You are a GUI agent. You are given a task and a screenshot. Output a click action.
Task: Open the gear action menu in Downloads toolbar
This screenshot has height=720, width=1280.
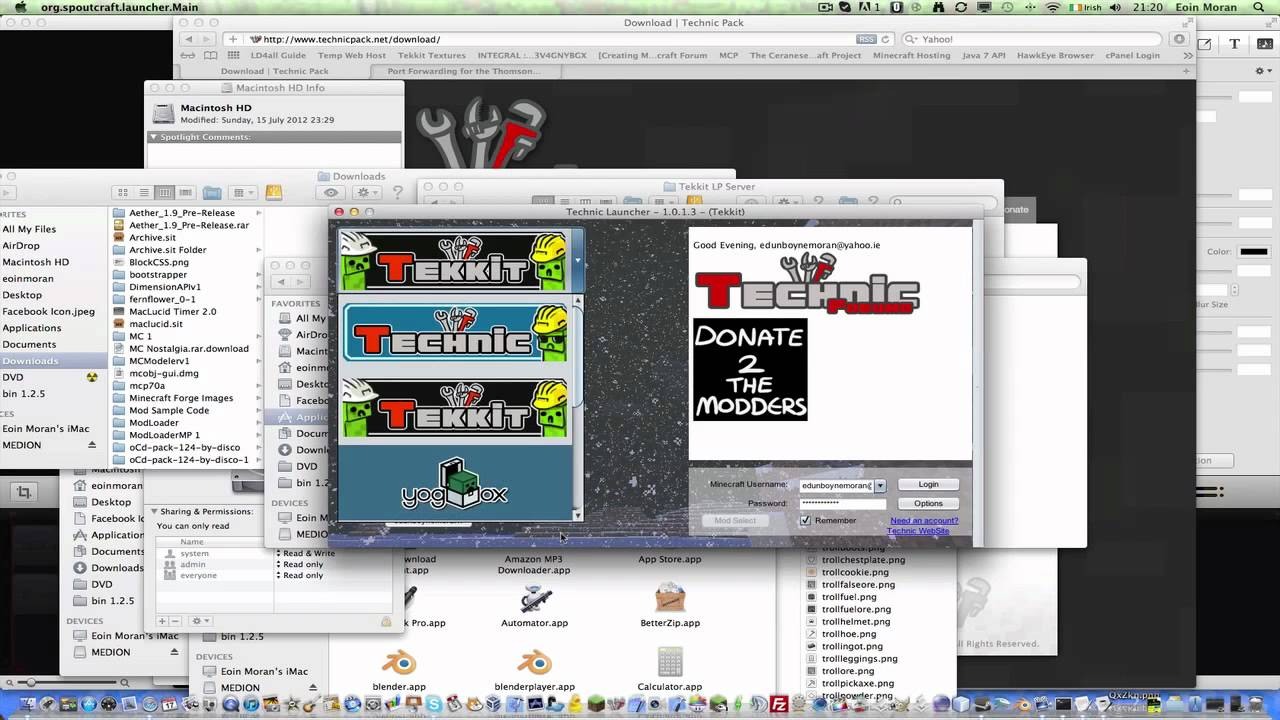pyautogui.click(x=367, y=193)
